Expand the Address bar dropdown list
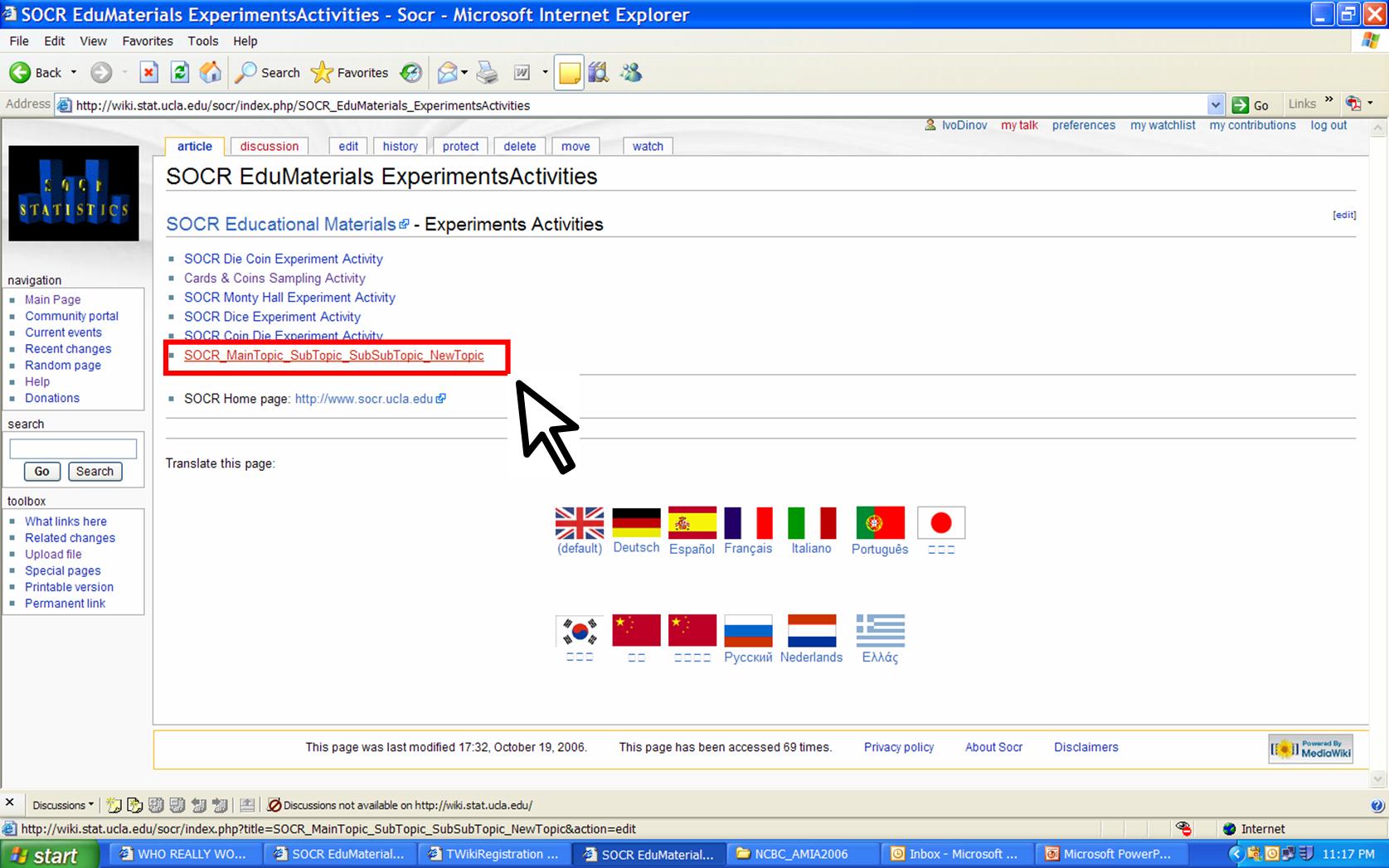 click(1215, 105)
